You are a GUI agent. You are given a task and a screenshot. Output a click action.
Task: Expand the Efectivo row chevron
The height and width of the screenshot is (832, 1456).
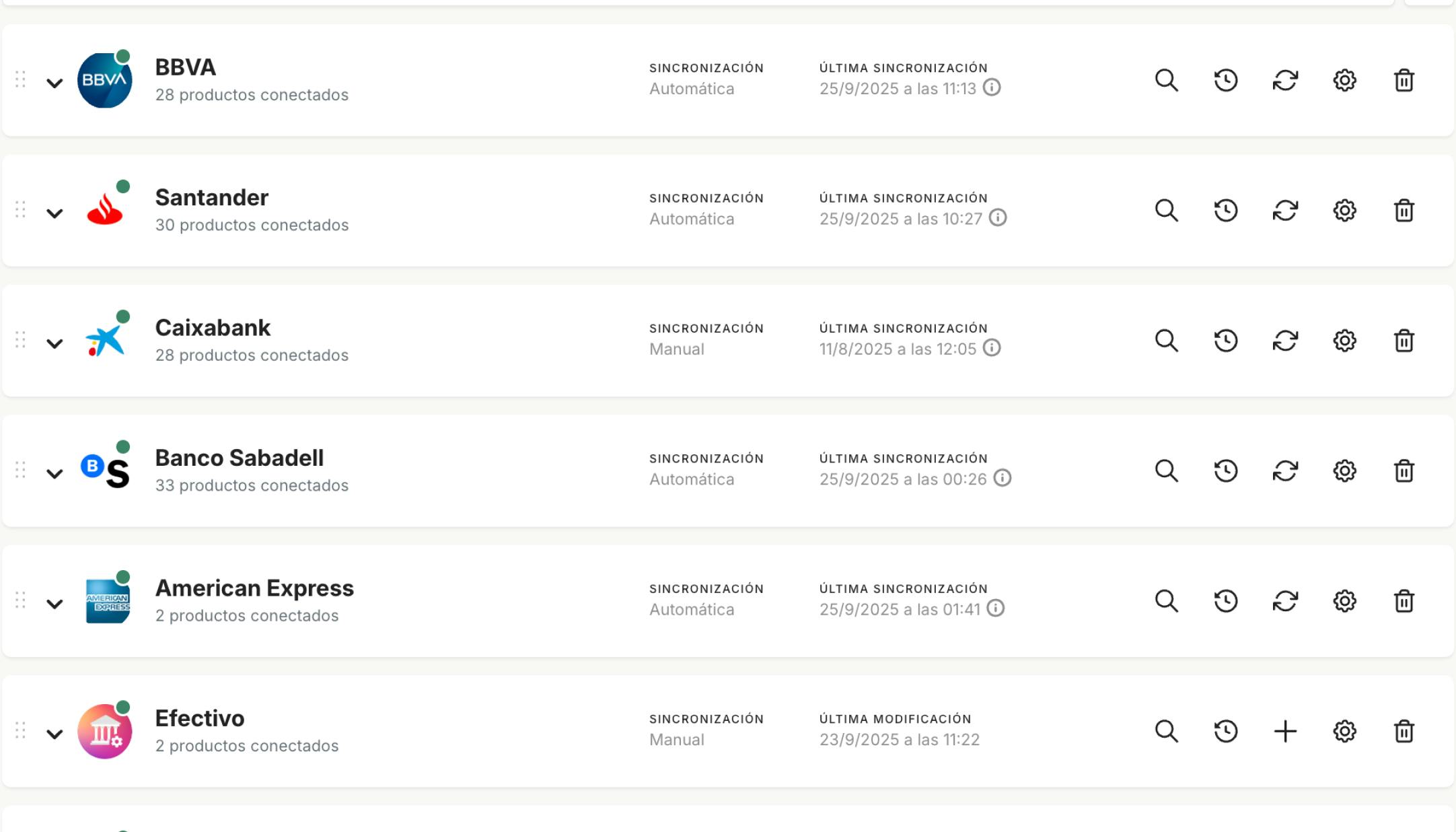54,734
